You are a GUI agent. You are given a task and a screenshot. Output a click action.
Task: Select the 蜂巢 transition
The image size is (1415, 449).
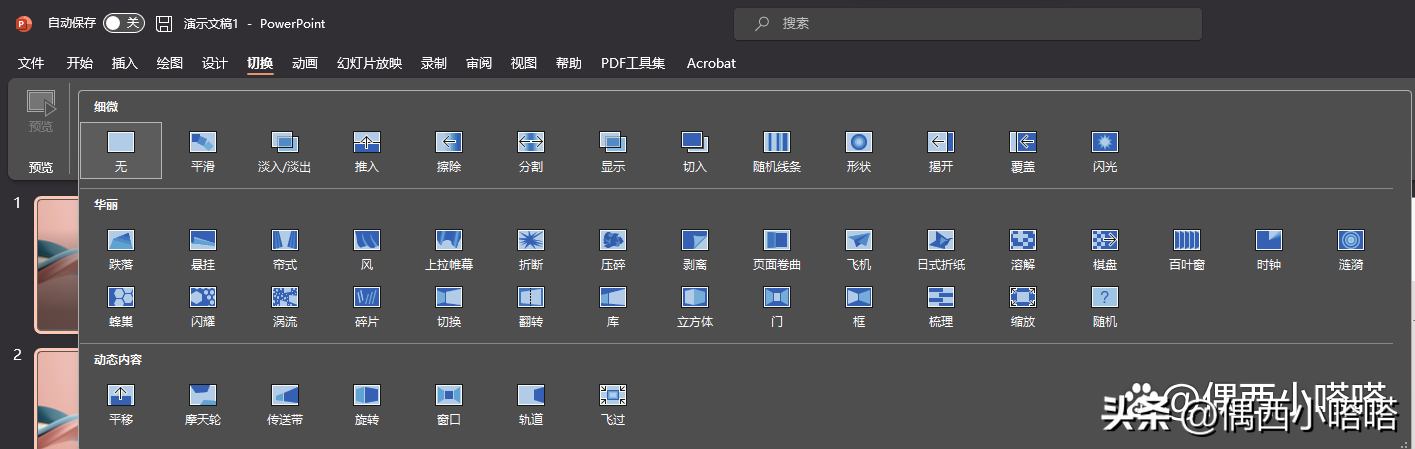121,307
